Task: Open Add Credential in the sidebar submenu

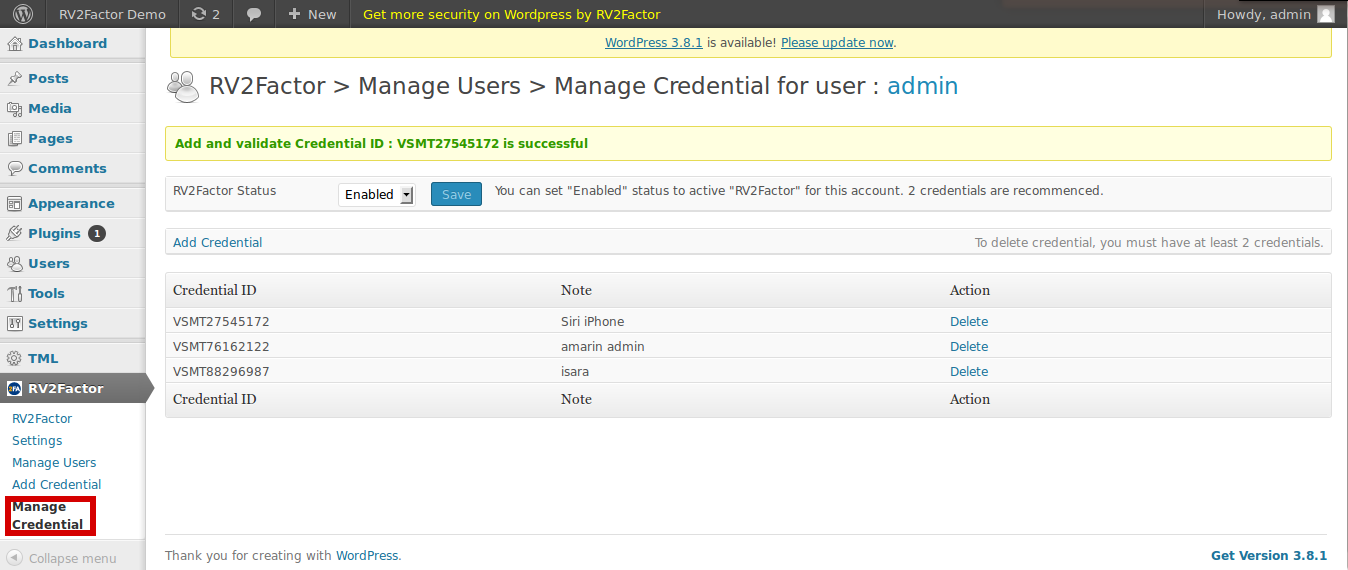Action: click(57, 484)
